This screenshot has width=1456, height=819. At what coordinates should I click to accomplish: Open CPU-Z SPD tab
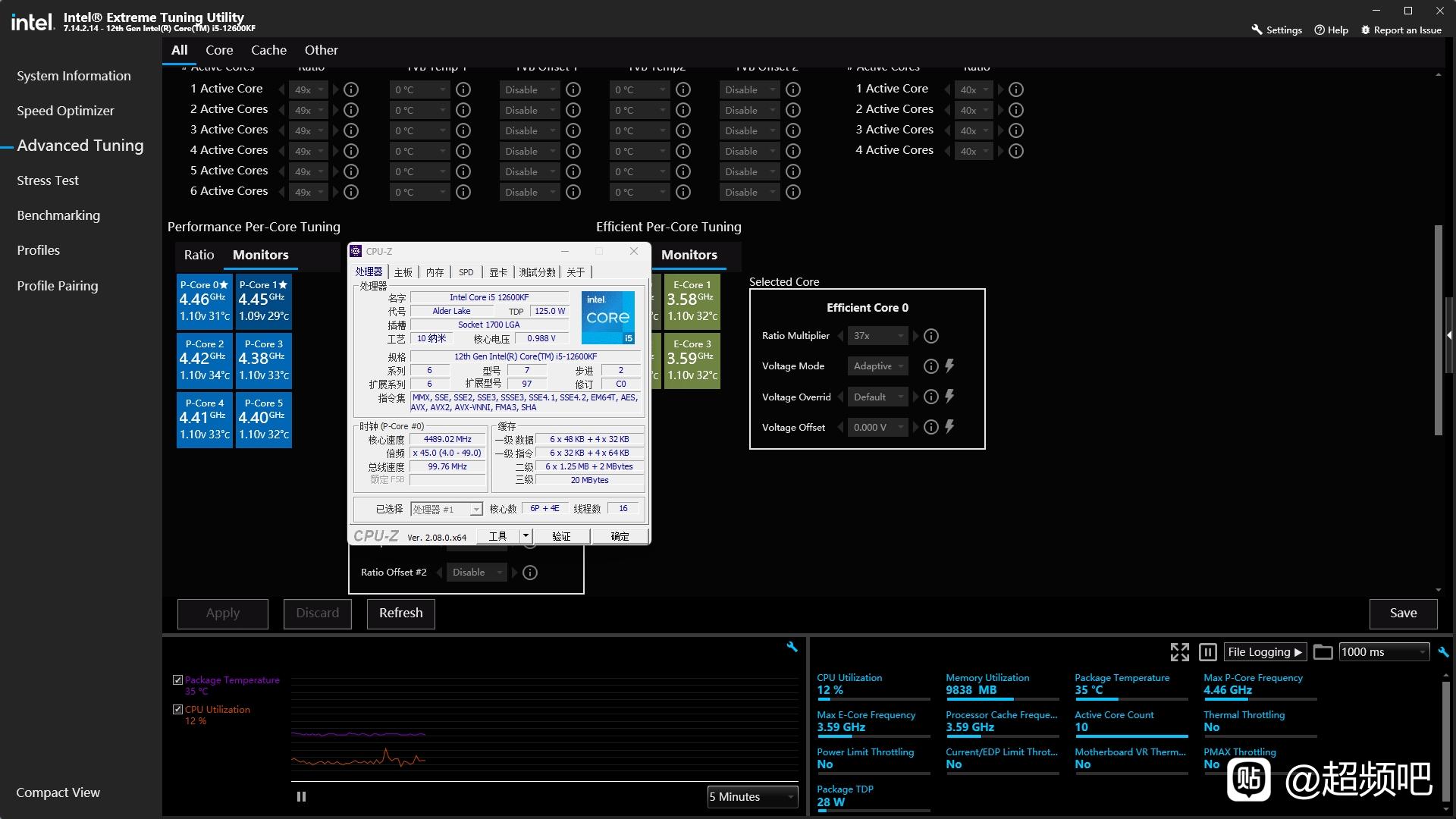pyautogui.click(x=466, y=272)
